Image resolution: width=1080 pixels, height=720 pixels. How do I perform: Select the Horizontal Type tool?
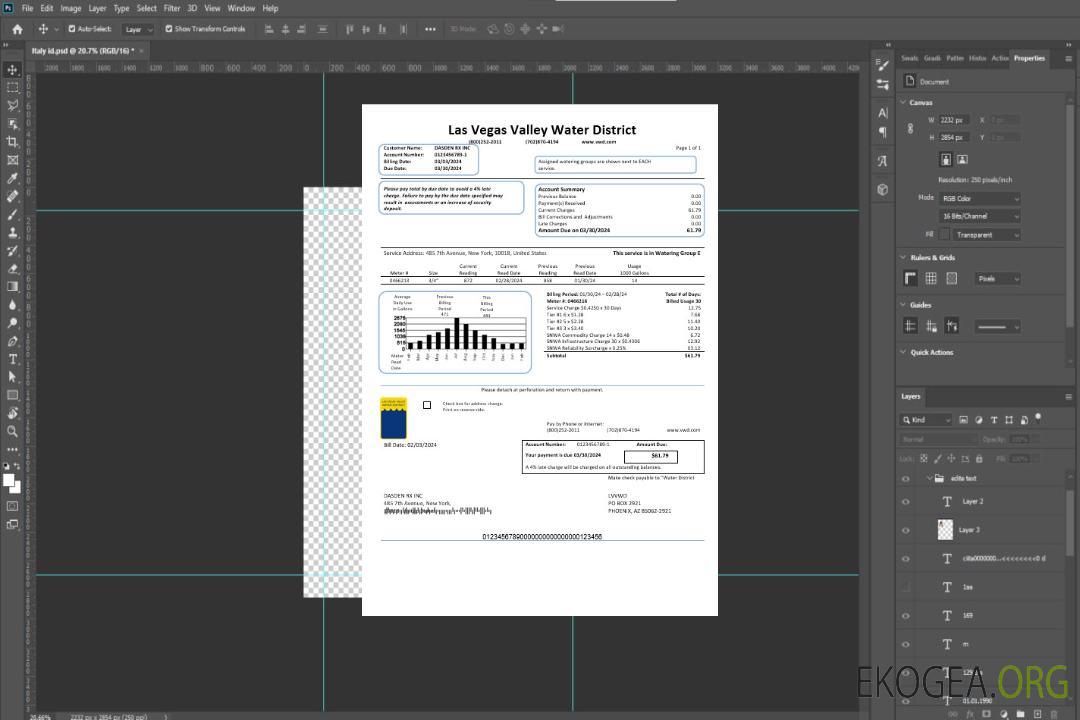(x=13, y=358)
